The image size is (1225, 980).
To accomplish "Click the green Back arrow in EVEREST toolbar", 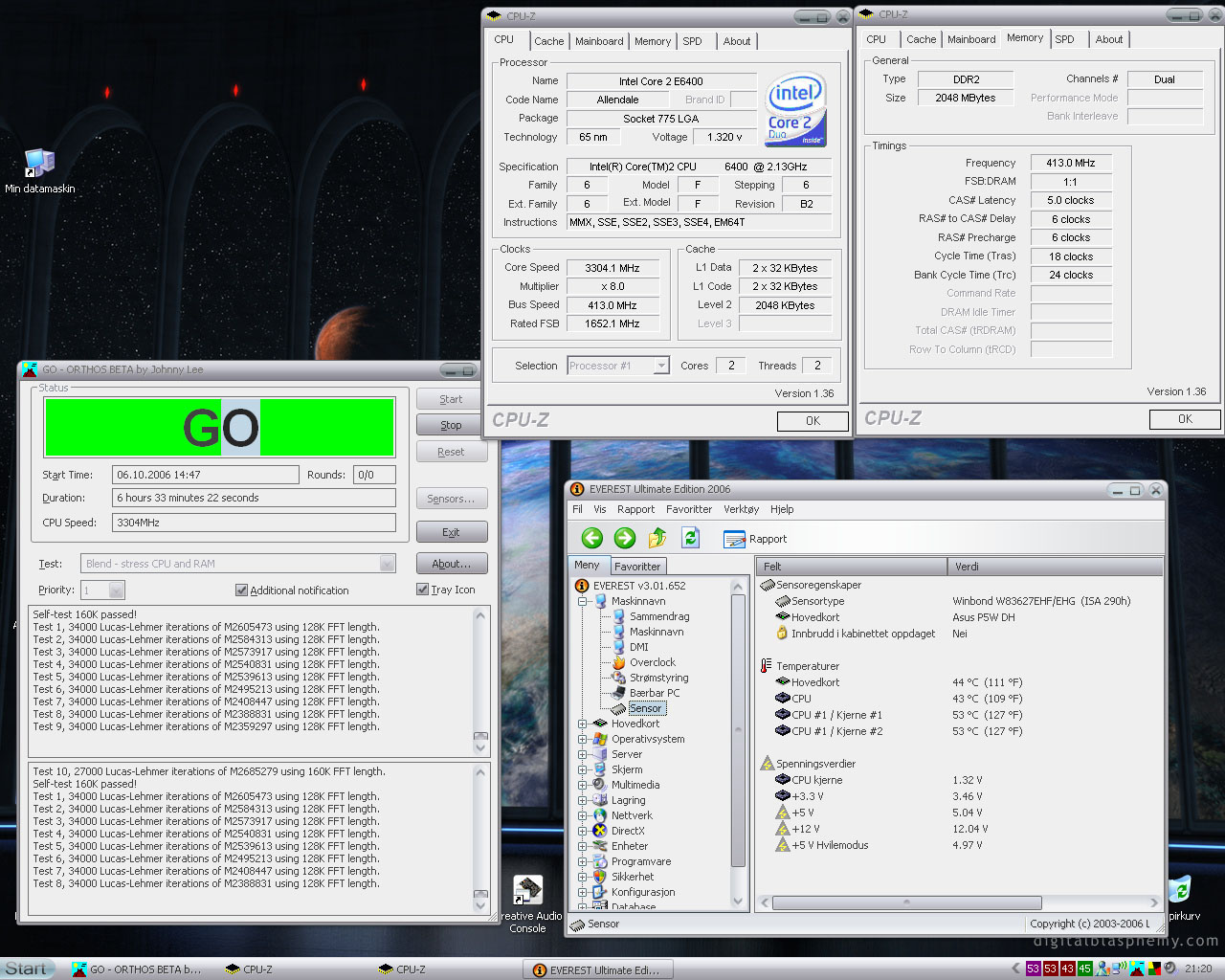I will [x=592, y=538].
